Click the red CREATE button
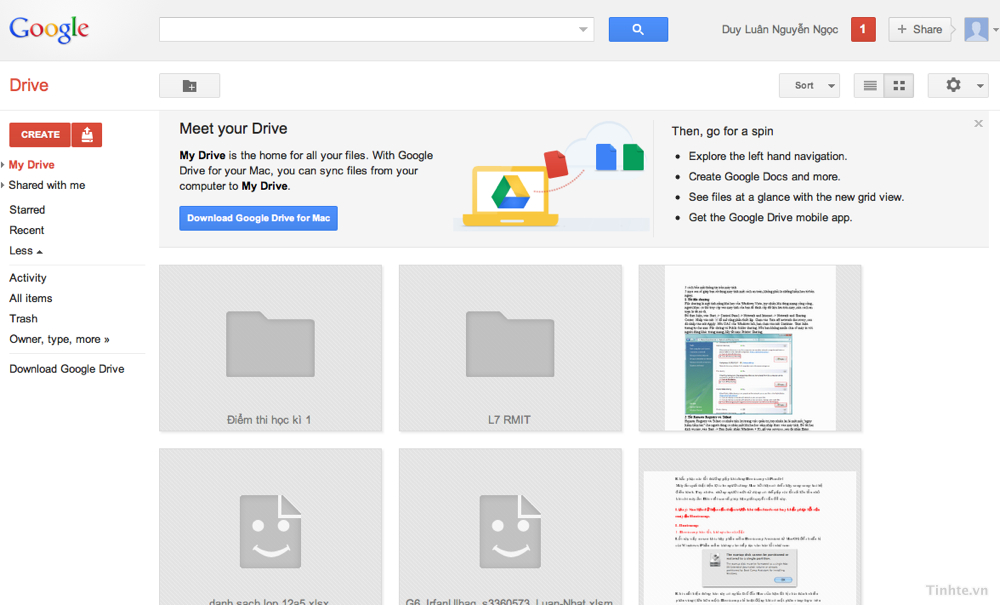 [40, 135]
